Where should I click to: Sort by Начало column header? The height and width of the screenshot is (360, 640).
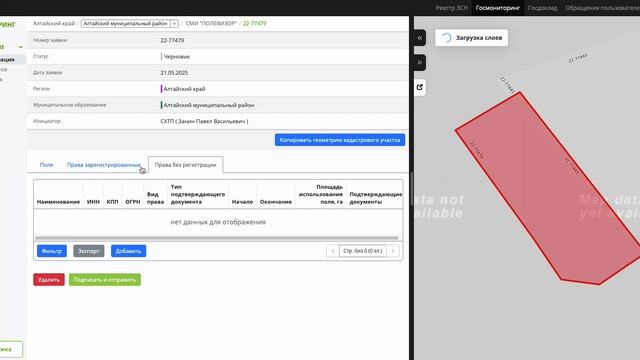tap(242, 202)
